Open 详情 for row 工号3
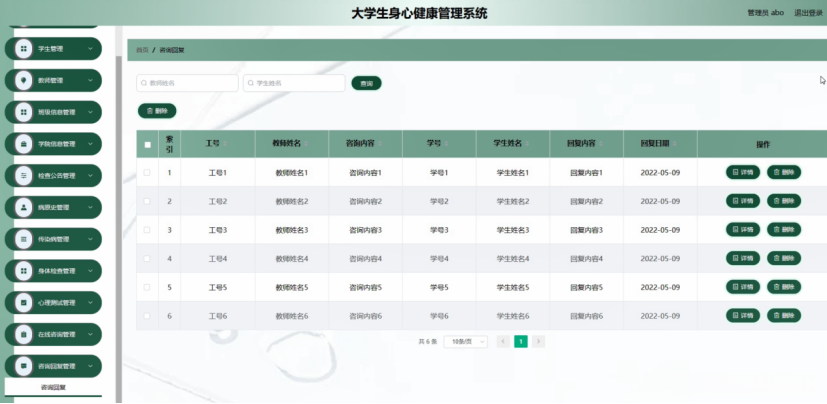The image size is (827, 404). click(x=743, y=229)
